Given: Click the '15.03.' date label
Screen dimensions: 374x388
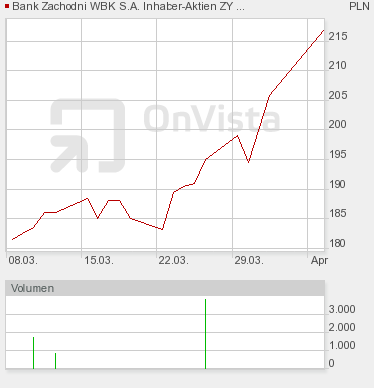Looking at the screenshot, I should coord(99,260).
